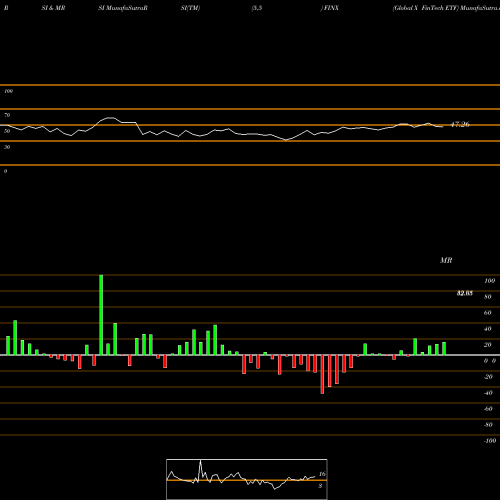Click the MR axis label -40
The width and height of the screenshot is (500, 500).
[488, 393]
